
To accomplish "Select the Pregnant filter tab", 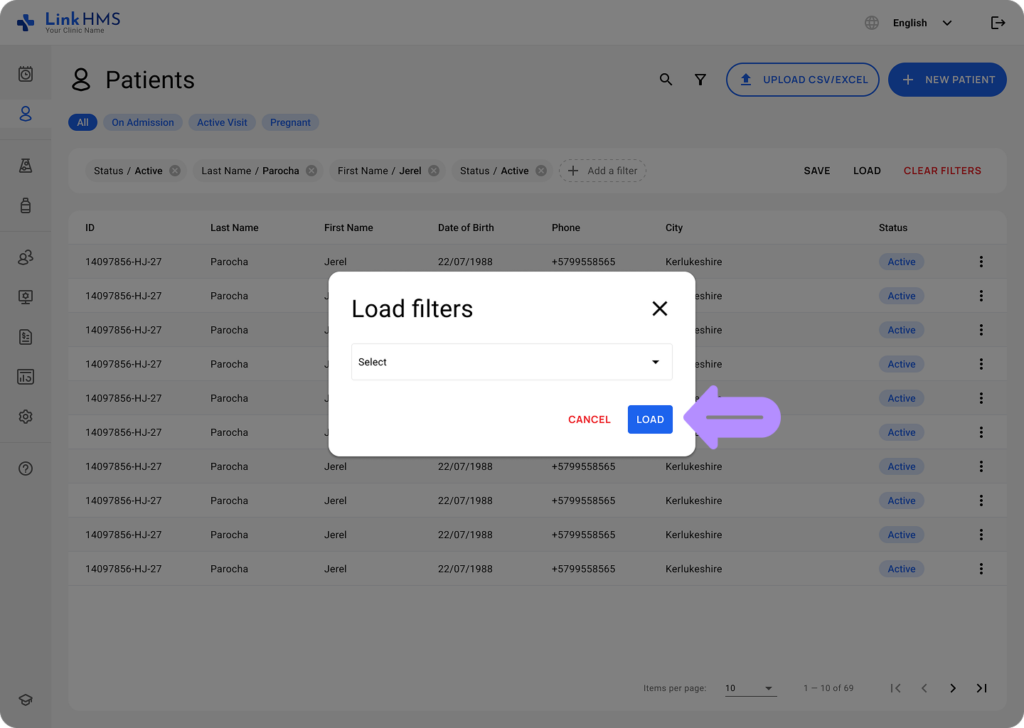I will click(290, 122).
